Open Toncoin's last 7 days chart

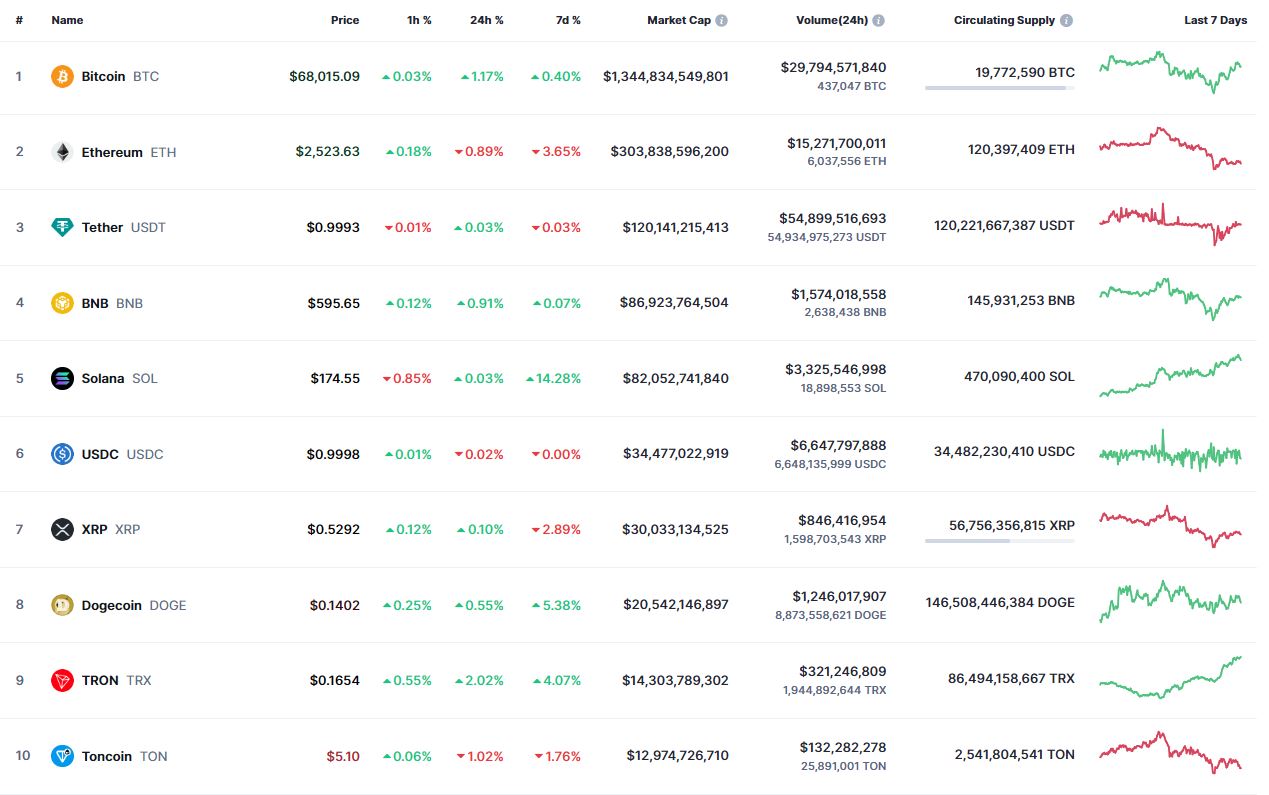coord(1170,753)
